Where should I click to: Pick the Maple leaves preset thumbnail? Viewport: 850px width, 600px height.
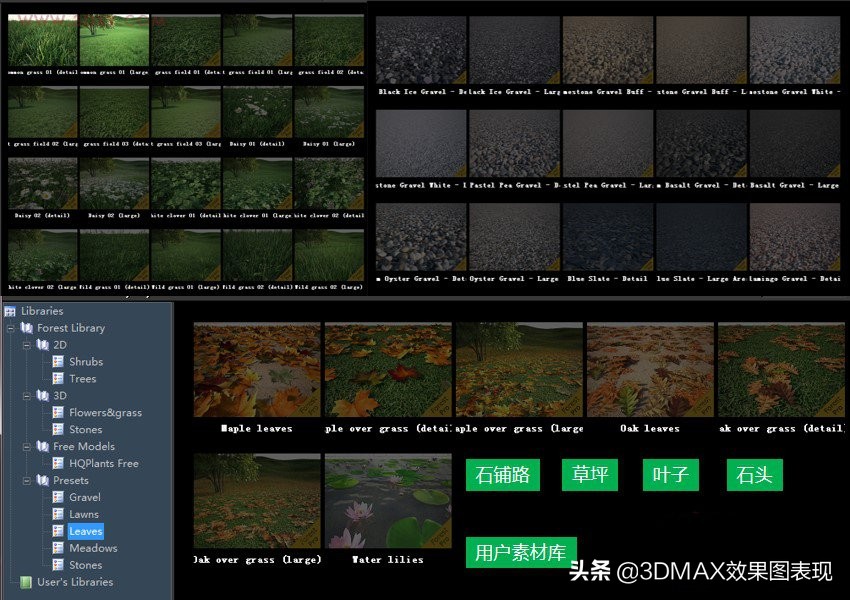click(x=256, y=369)
